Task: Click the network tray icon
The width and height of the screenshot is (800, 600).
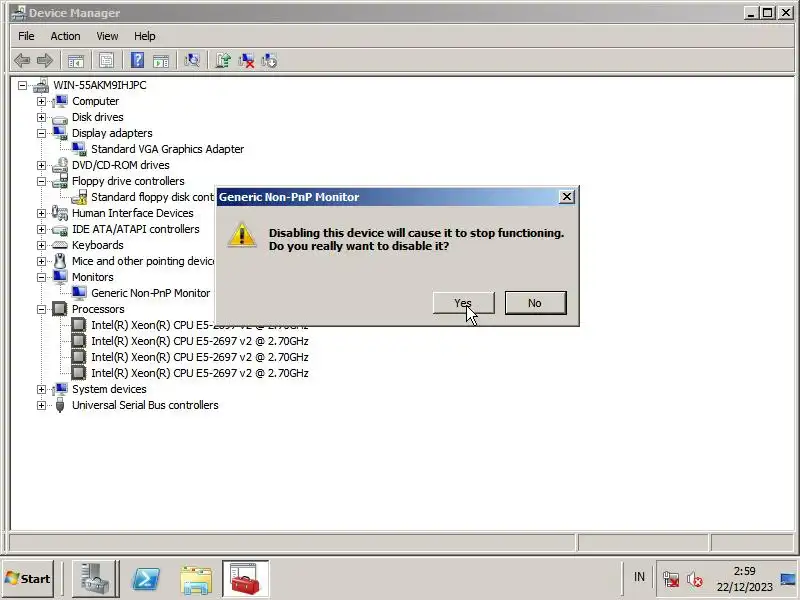Action: [671, 579]
